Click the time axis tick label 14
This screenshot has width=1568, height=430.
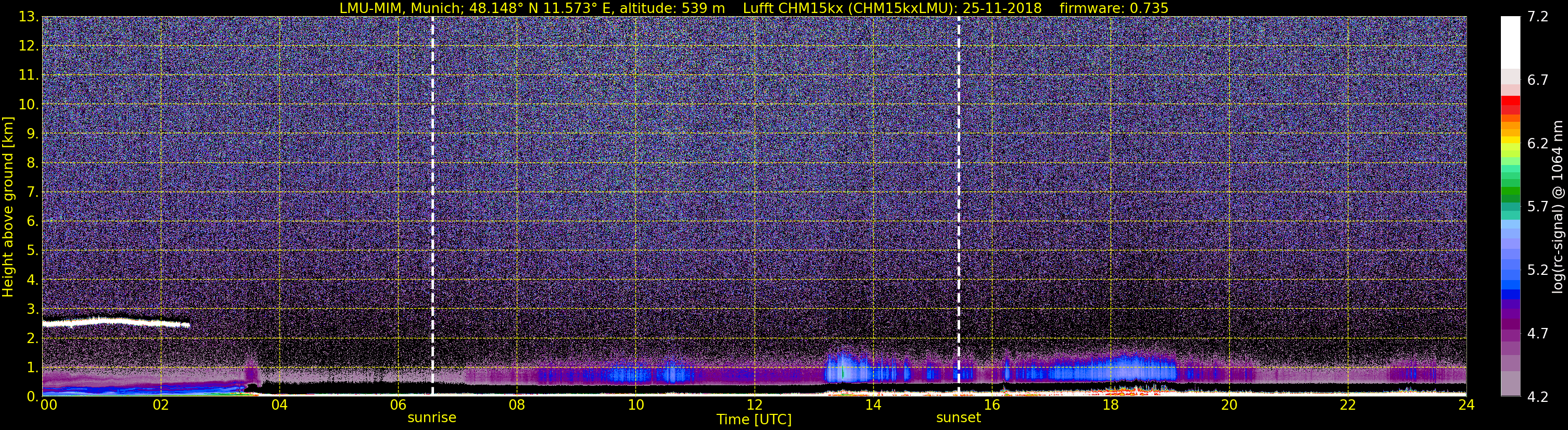click(873, 405)
